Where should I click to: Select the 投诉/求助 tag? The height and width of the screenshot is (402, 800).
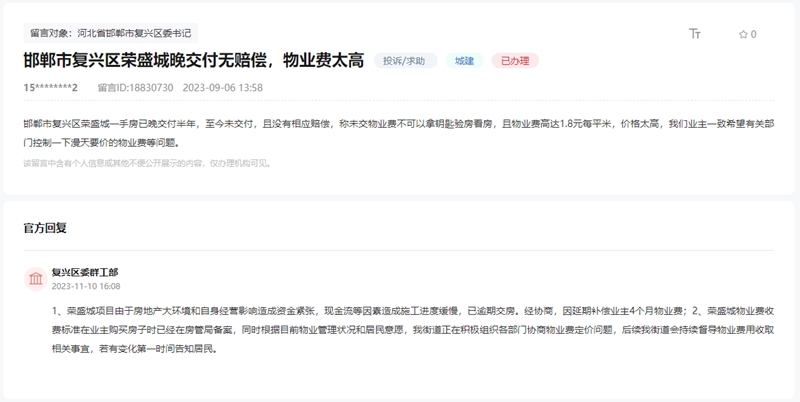point(405,61)
